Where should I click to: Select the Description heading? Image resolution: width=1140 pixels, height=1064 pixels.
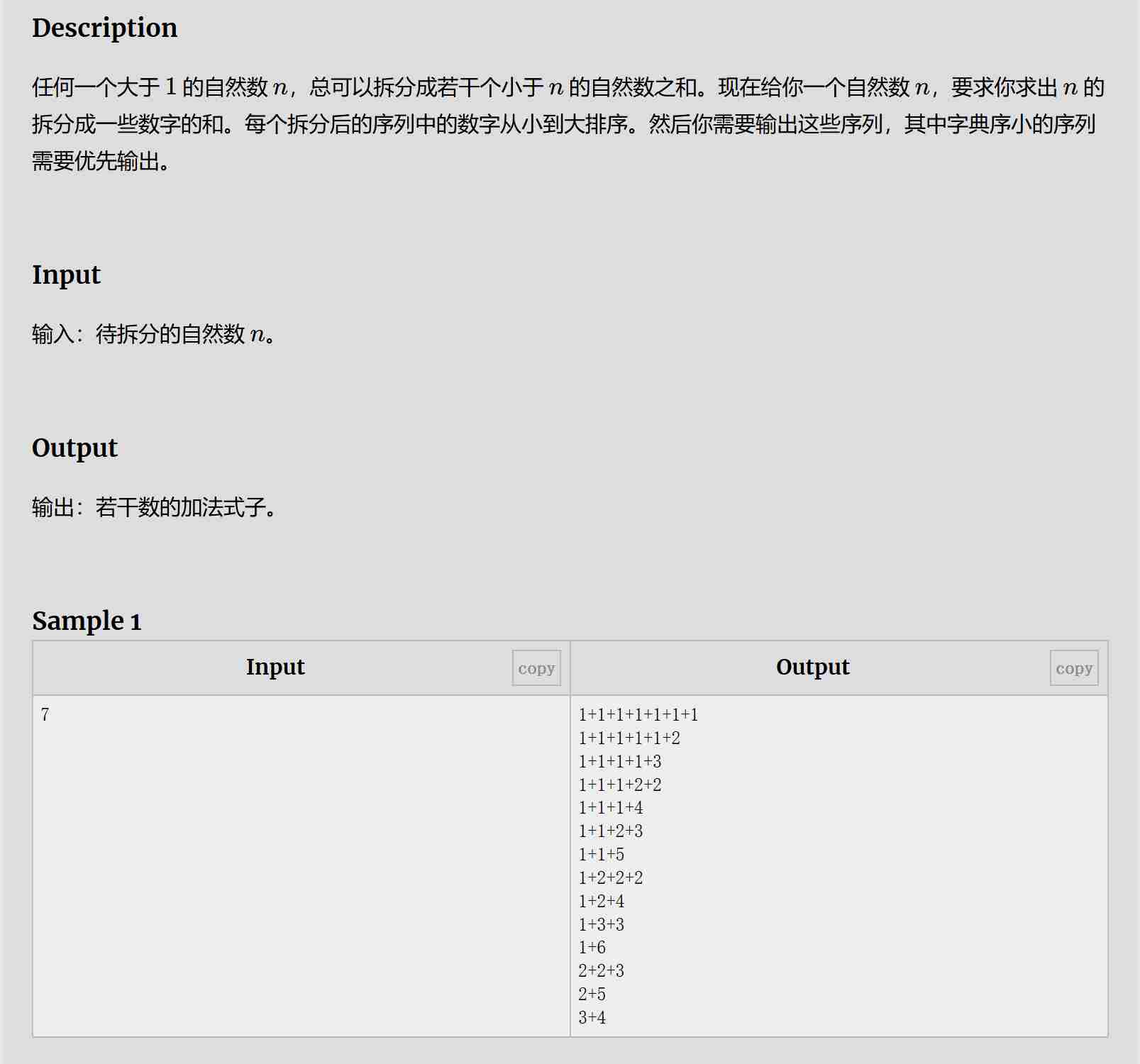click(105, 28)
